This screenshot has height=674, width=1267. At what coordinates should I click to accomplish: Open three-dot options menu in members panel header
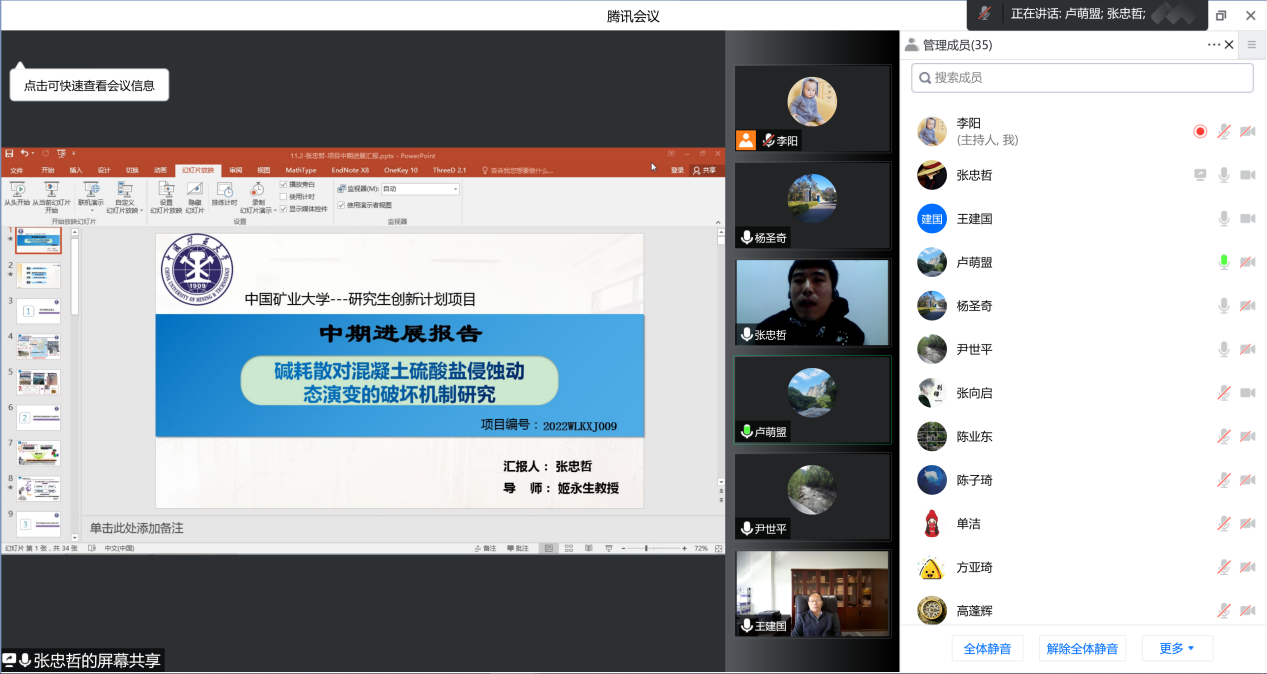tap(1214, 45)
